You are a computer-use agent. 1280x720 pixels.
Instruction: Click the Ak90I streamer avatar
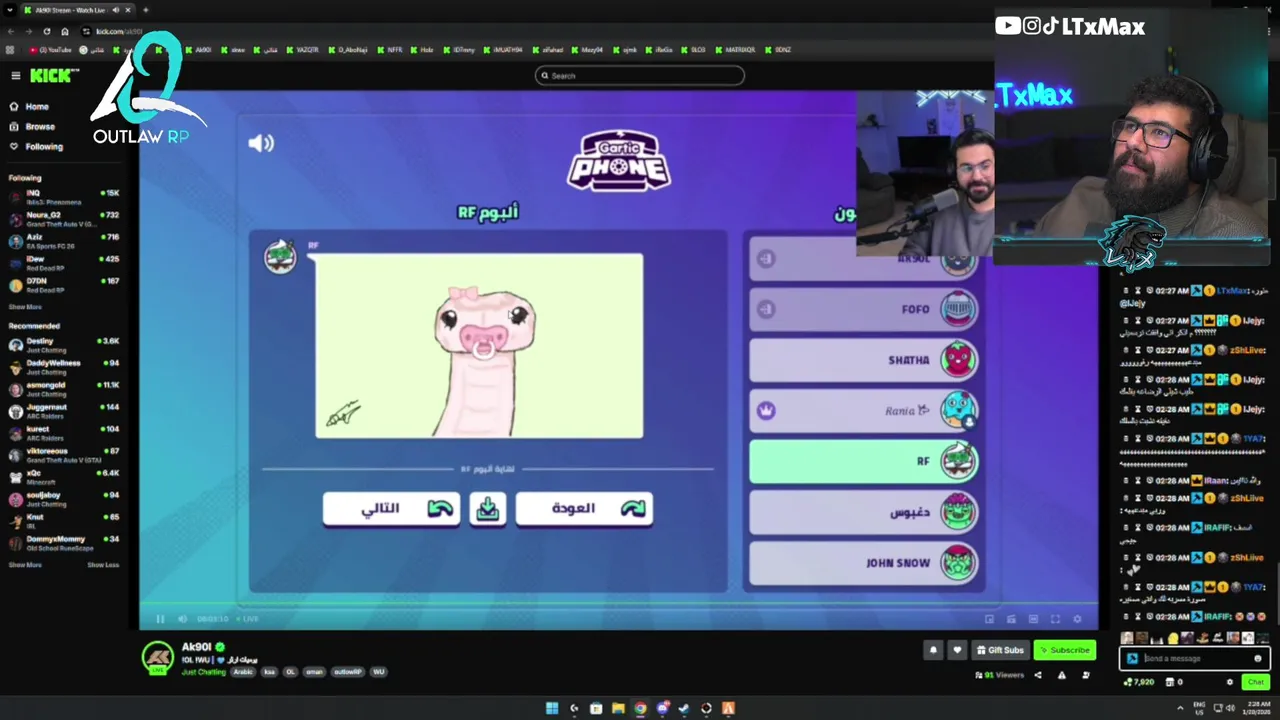tap(158, 657)
